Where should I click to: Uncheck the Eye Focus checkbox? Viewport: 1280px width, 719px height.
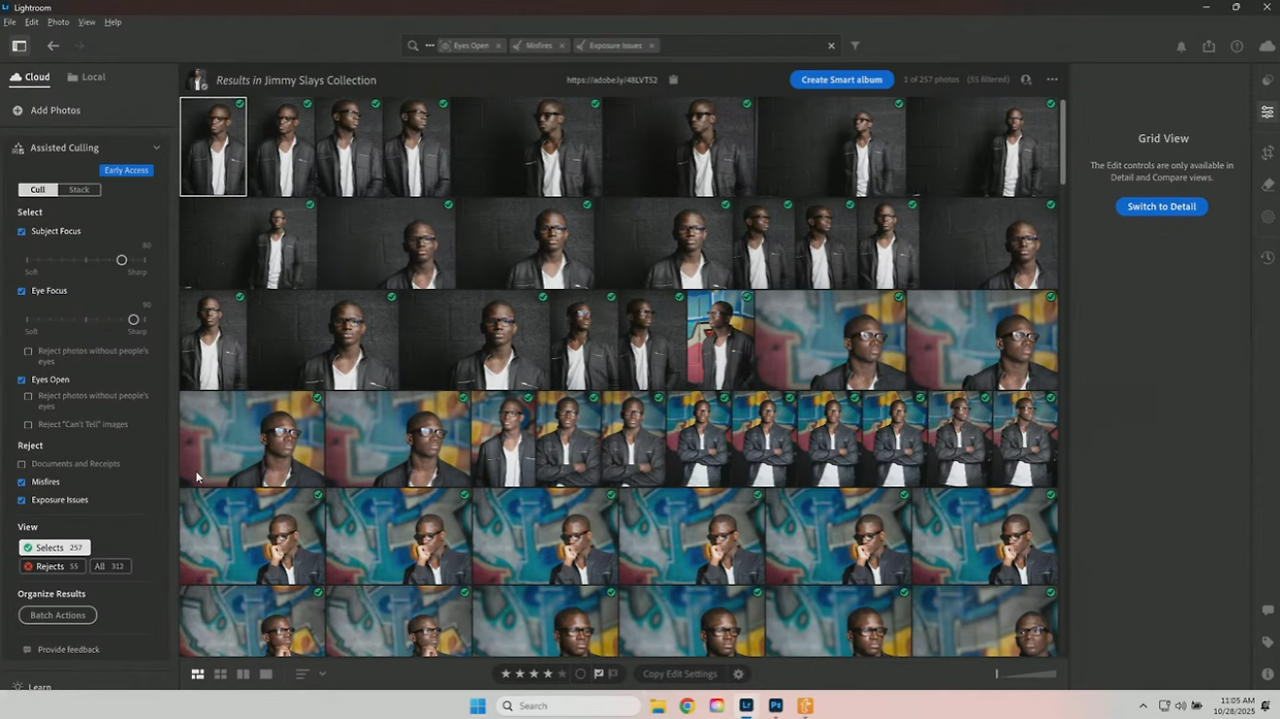pos(22,291)
